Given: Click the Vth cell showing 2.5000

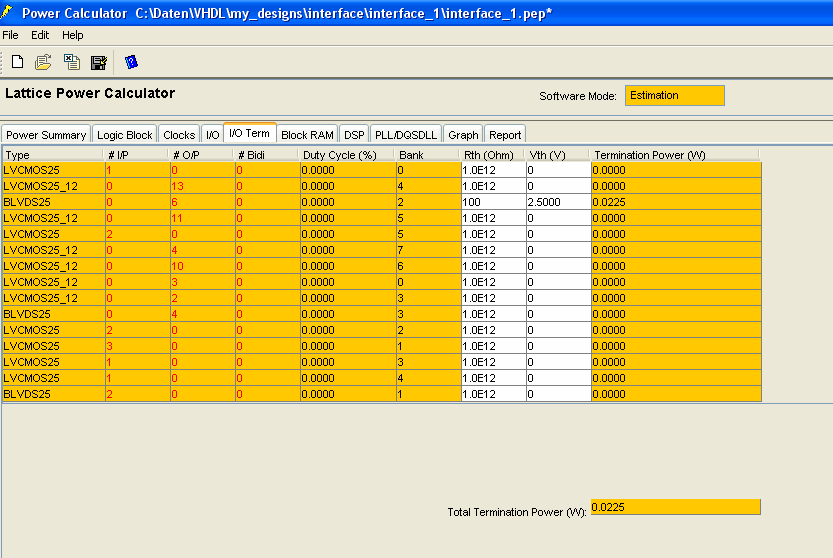Looking at the screenshot, I should pyautogui.click(x=558, y=202).
